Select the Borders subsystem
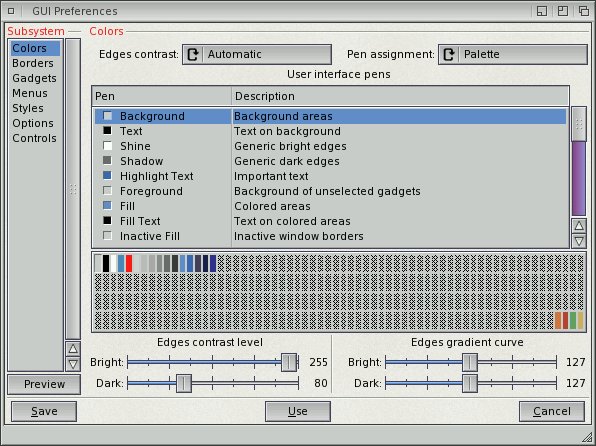596x446 pixels. tap(33, 63)
